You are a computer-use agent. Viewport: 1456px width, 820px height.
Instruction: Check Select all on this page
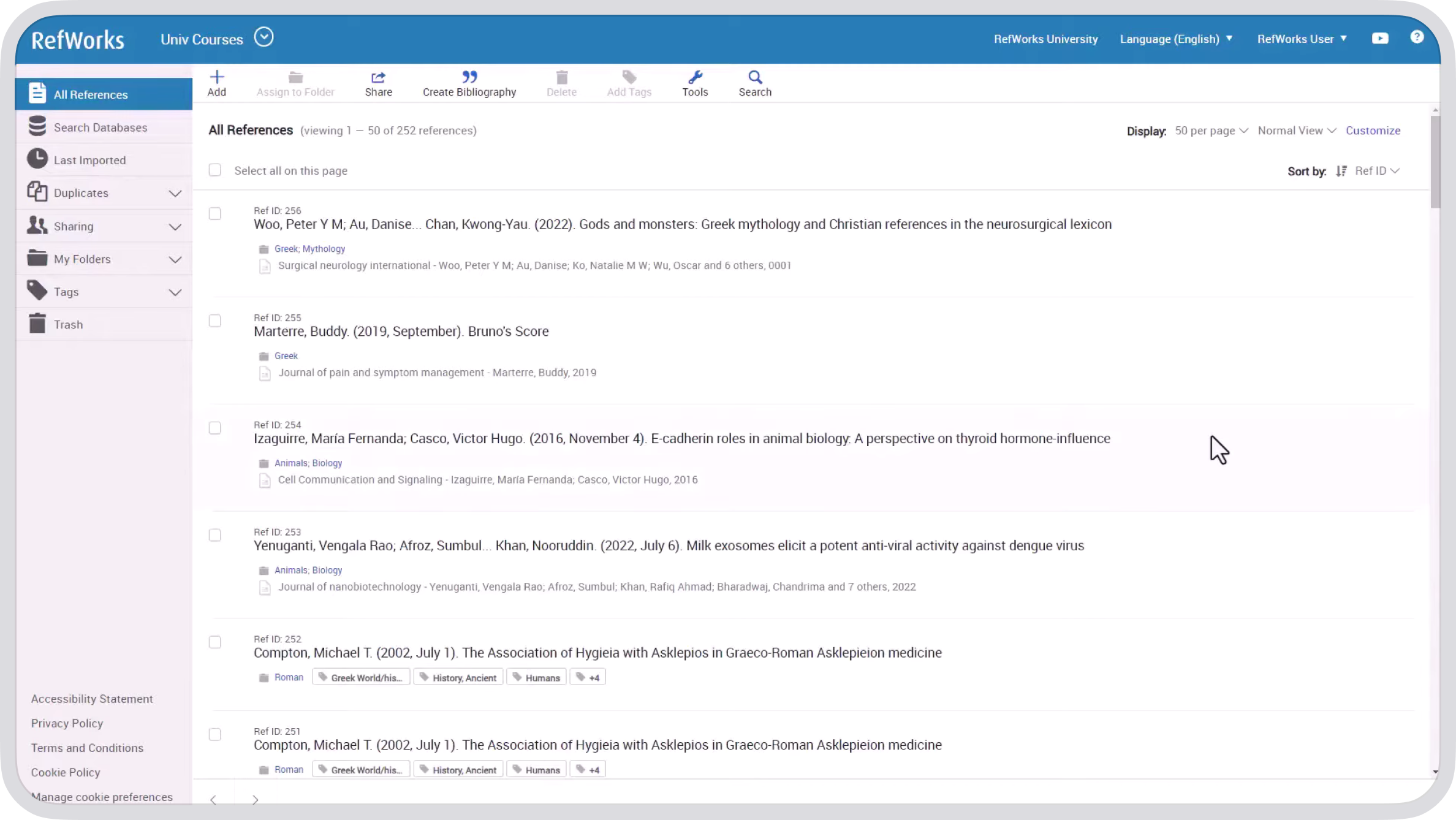point(214,170)
